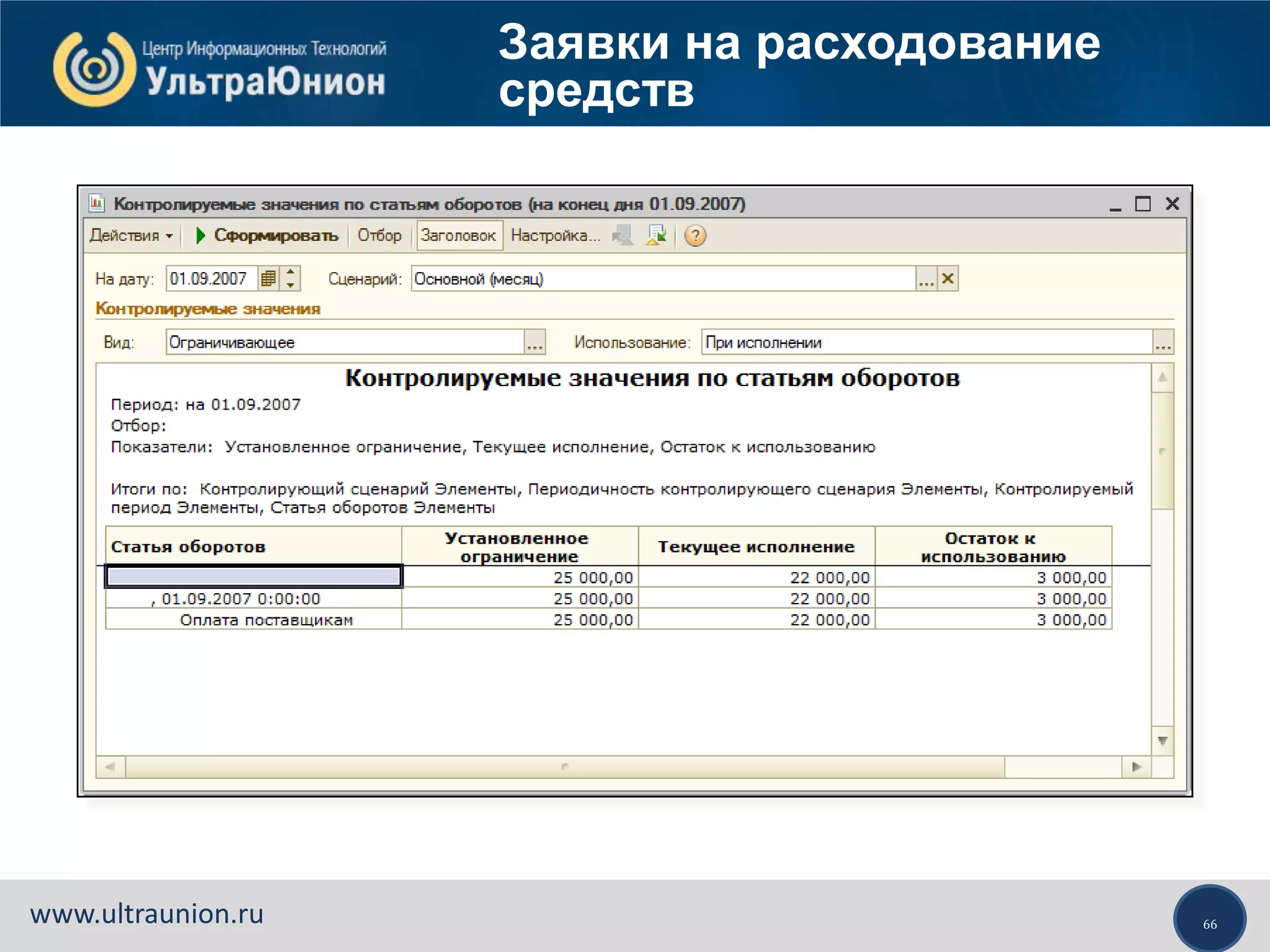This screenshot has width=1270, height=952.
Task: Click vertical scrollbar up arrow
Action: pos(1163,377)
